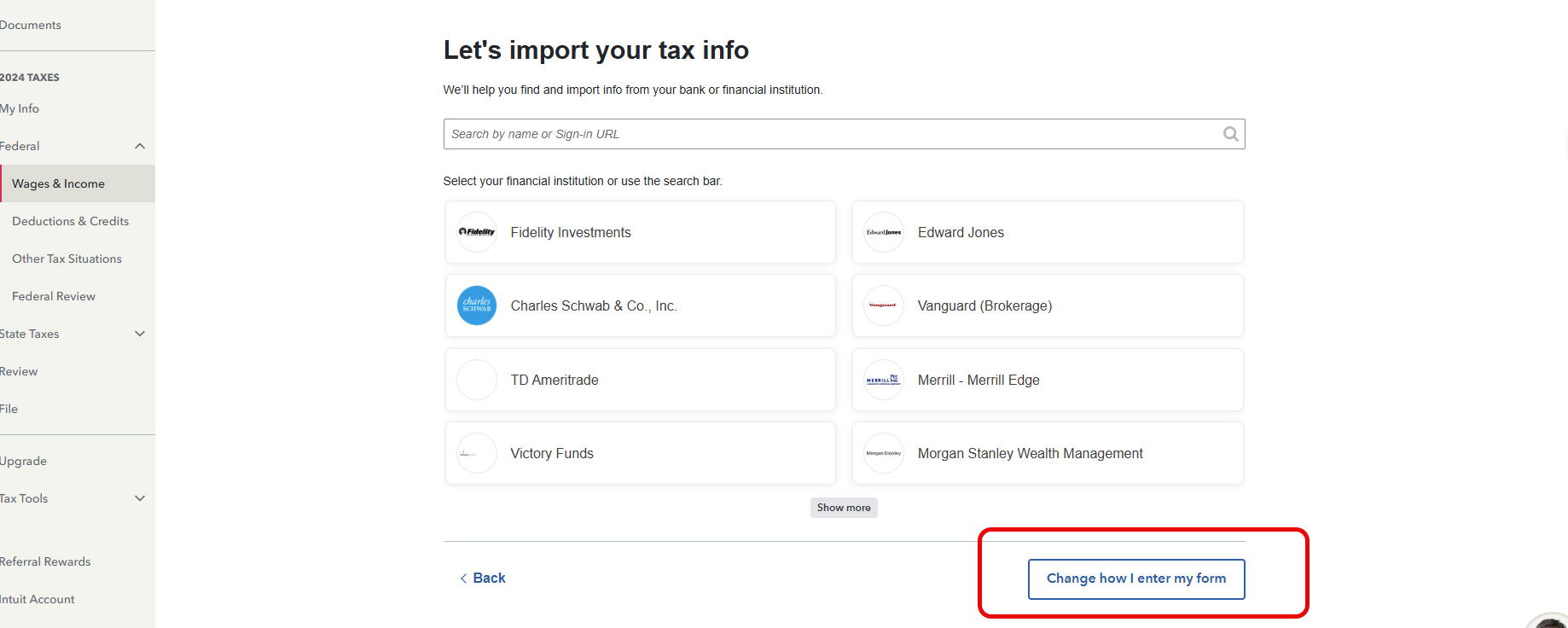Screen dimensions: 1568x628
Task: Click the TD Ameritrade logo placeholder
Action: pyautogui.click(x=477, y=380)
